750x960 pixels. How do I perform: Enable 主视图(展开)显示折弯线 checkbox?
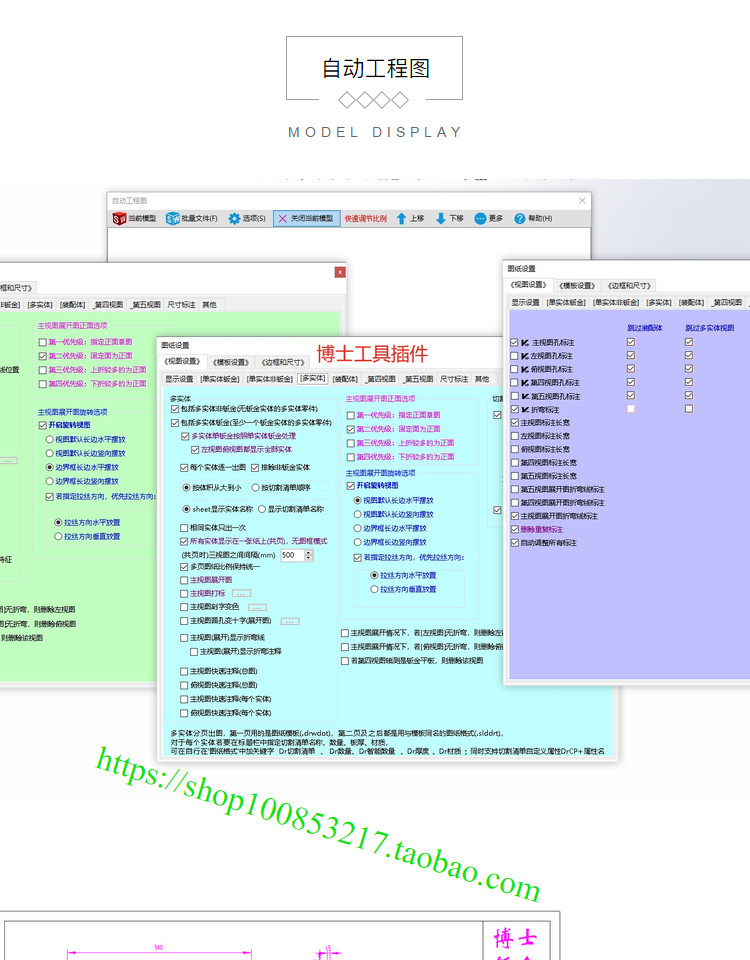184,638
